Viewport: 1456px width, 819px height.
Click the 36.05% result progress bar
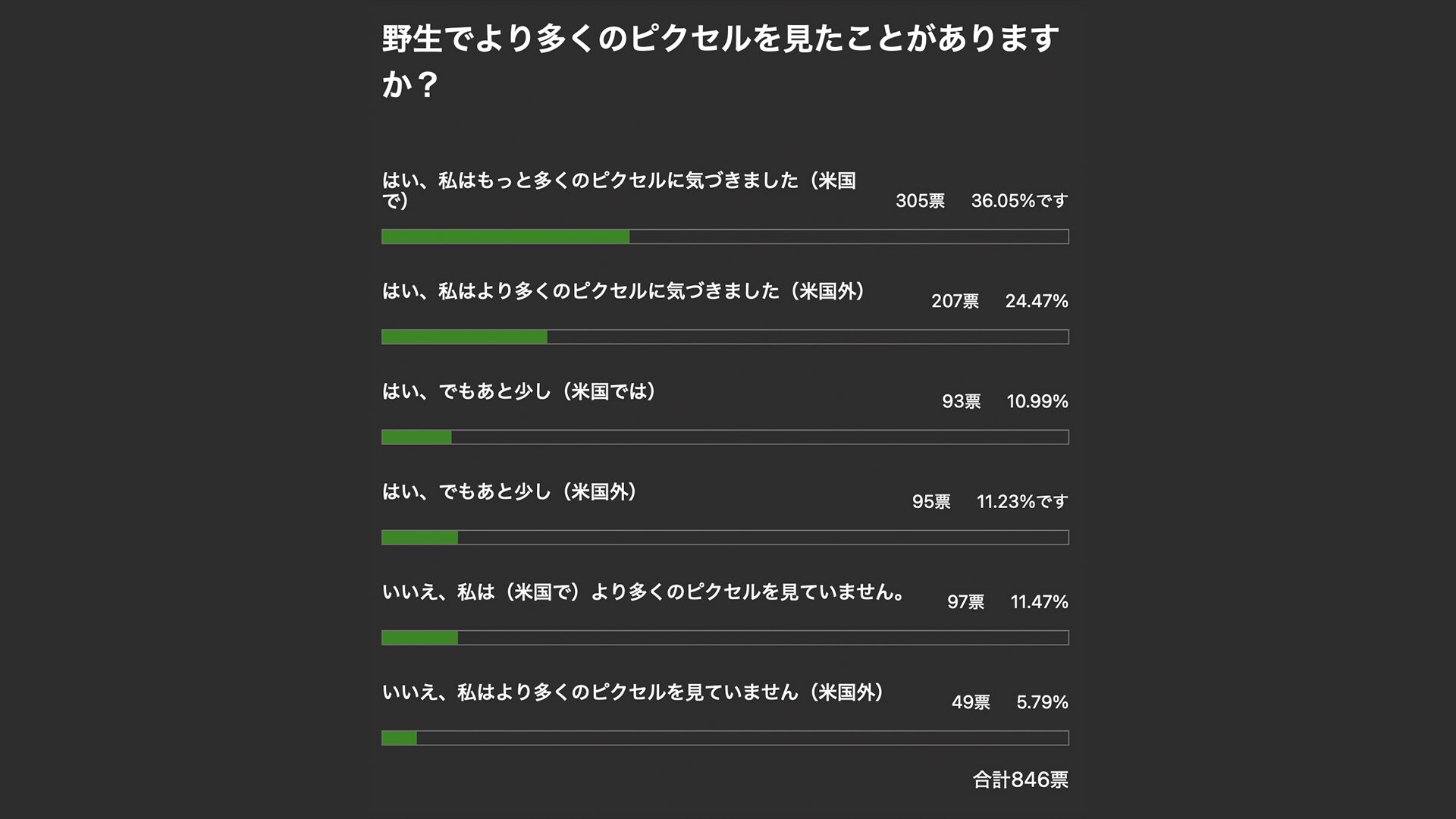coord(725,237)
